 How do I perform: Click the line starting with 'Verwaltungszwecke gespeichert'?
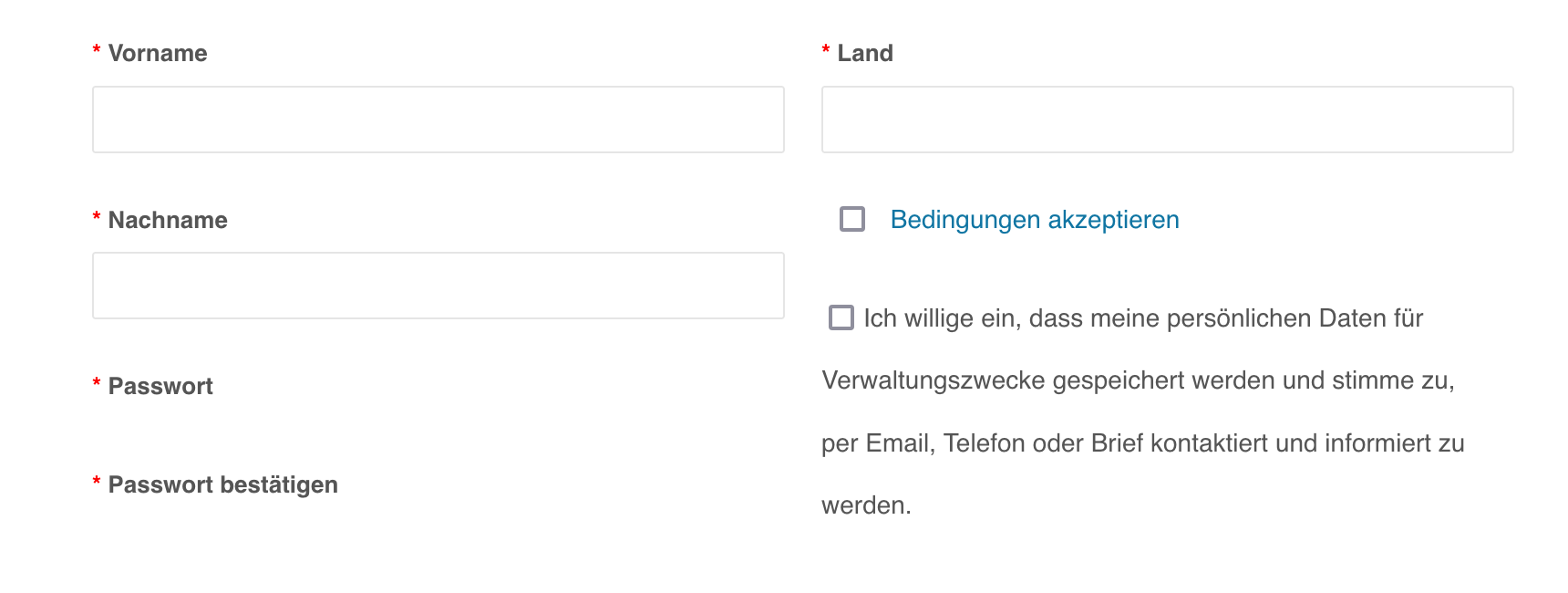pos(1138,380)
